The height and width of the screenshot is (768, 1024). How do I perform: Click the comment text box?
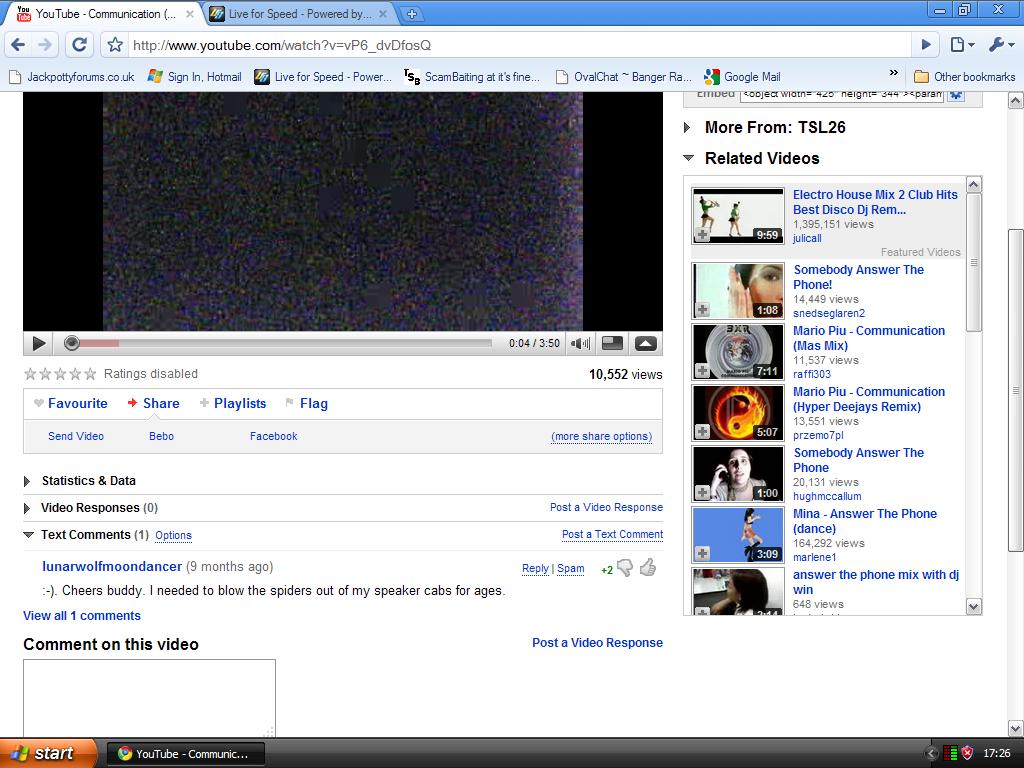pos(150,698)
